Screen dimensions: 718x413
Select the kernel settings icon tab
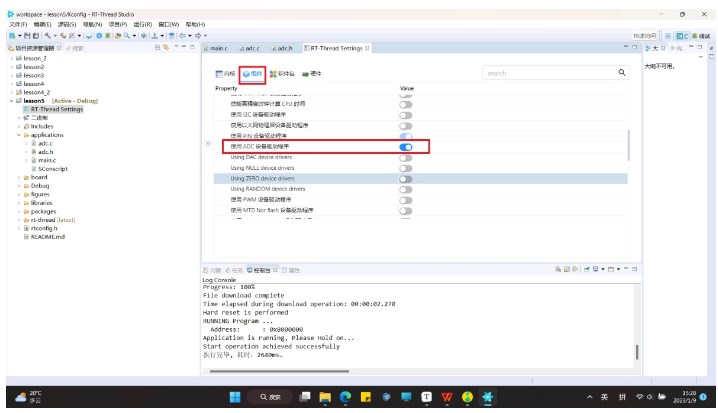[225, 74]
